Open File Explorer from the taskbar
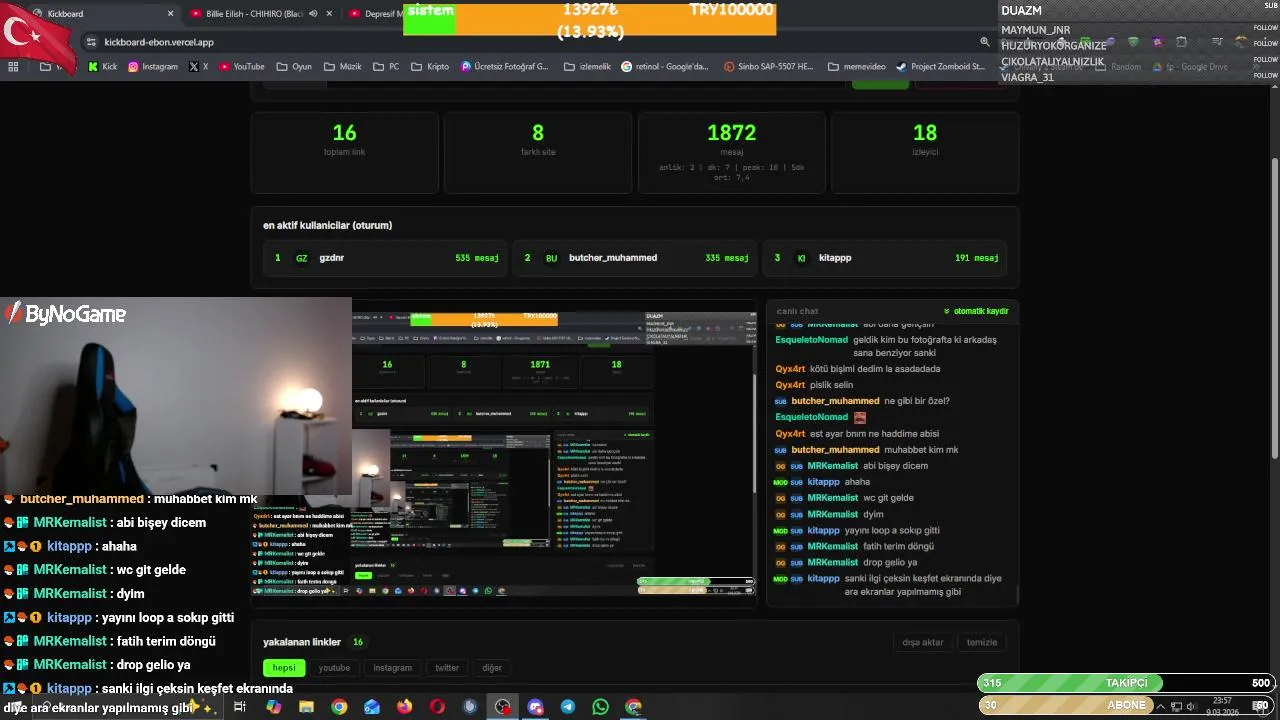The height and width of the screenshot is (720, 1280). point(306,707)
